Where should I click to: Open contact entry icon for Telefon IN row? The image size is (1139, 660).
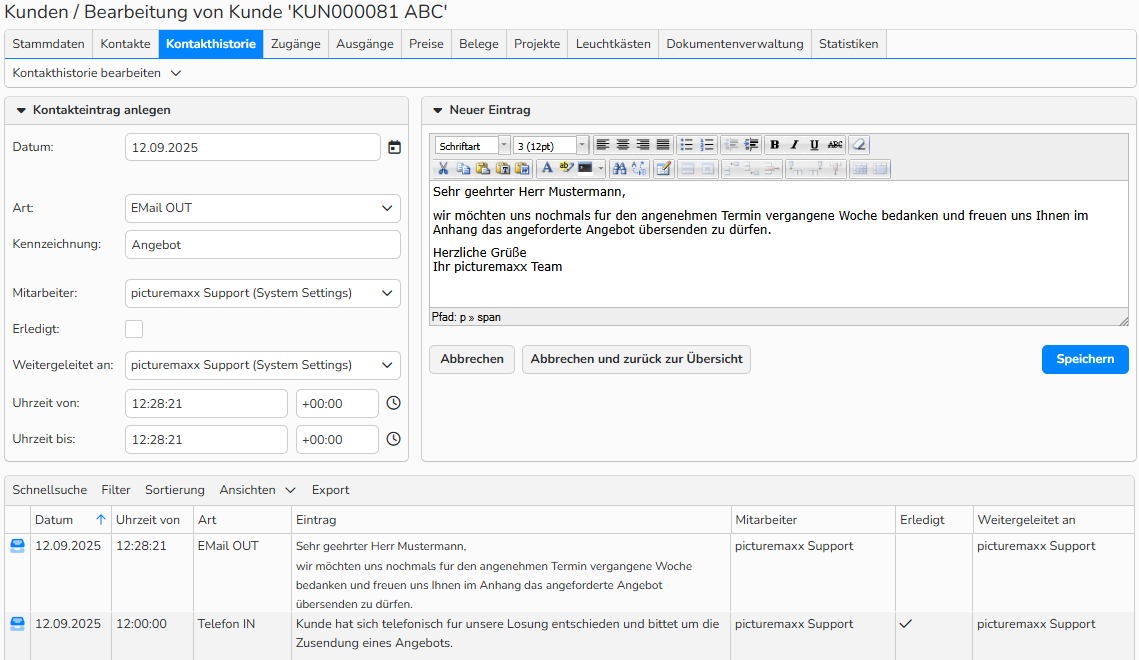(x=17, y=624)
